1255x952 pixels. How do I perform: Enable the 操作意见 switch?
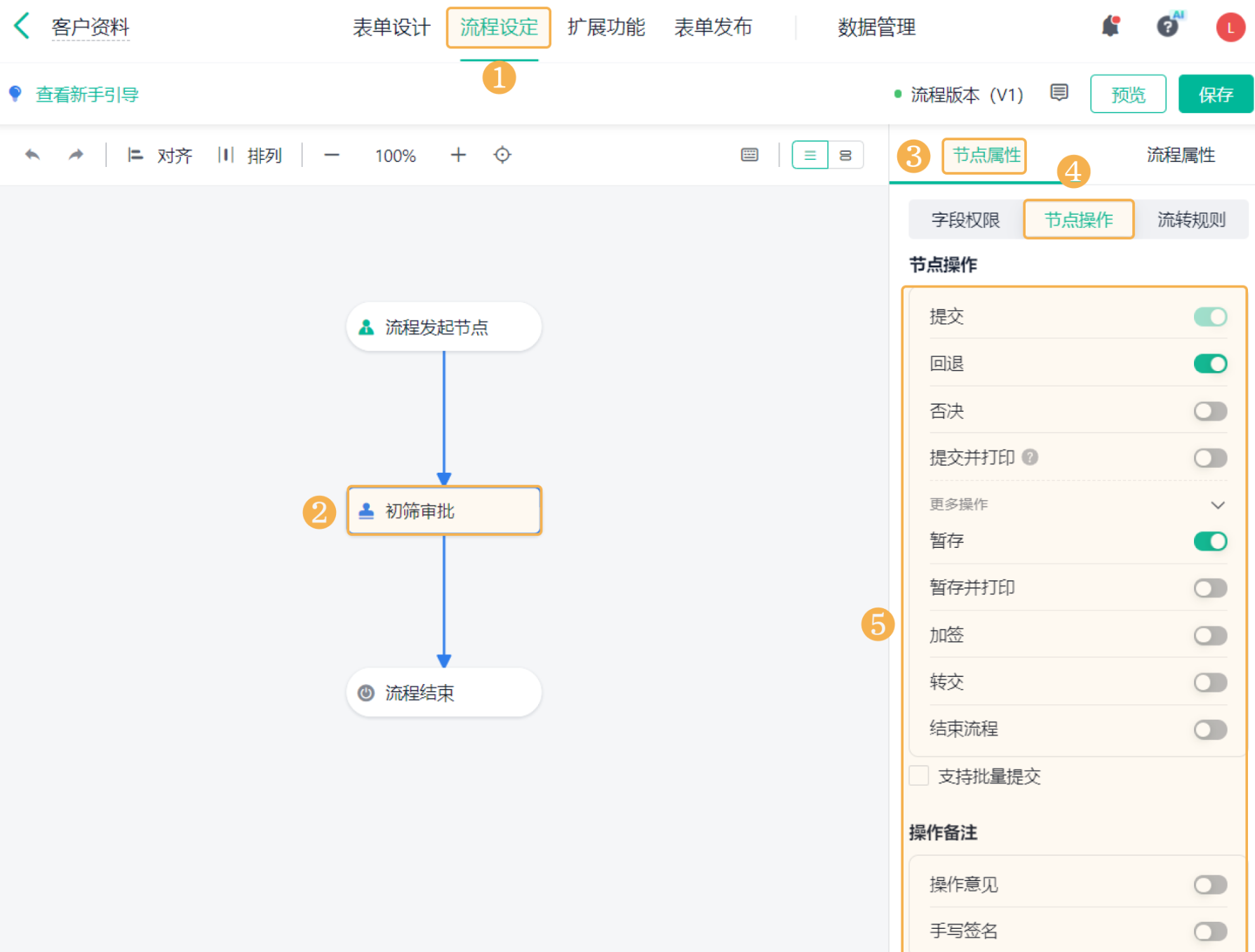(x=1210, y=885)
